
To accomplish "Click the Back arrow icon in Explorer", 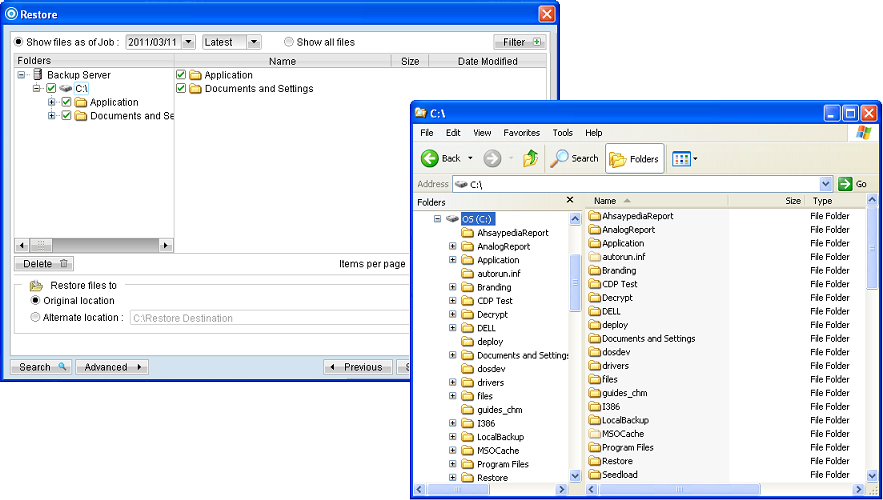I will [431, 158].
